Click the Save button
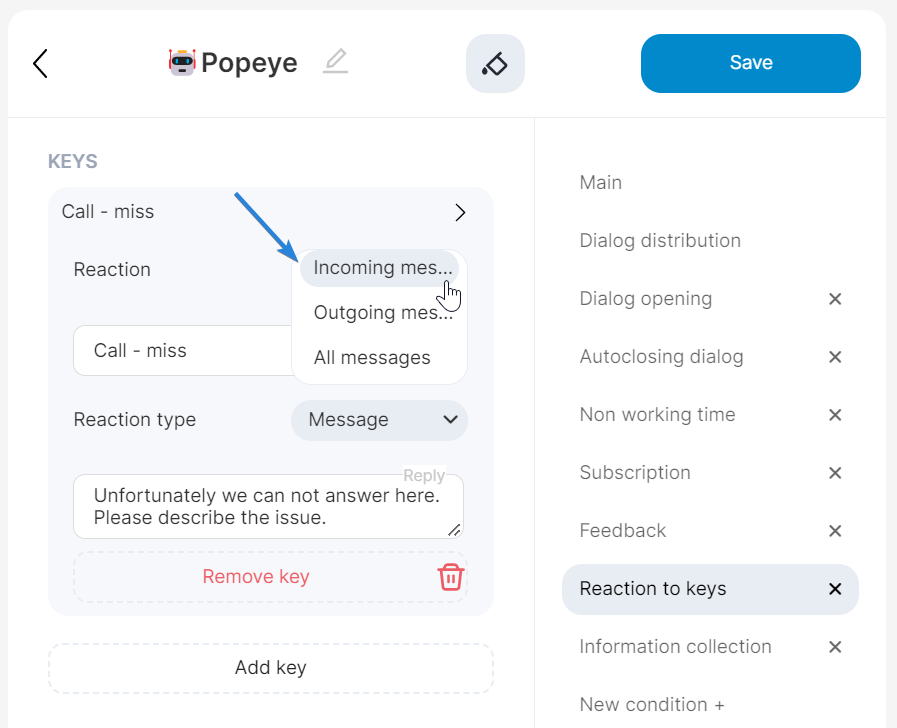Image resolution: width=897 pixels, height=728 pixels. 750,62
